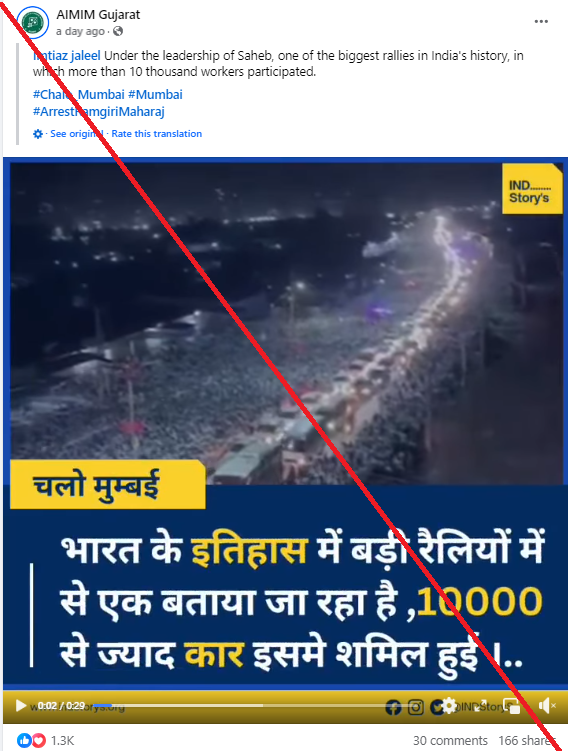This screenshot has width=568, height=751.
Task: Click See original translation link
Action: (x=77, y=134)
